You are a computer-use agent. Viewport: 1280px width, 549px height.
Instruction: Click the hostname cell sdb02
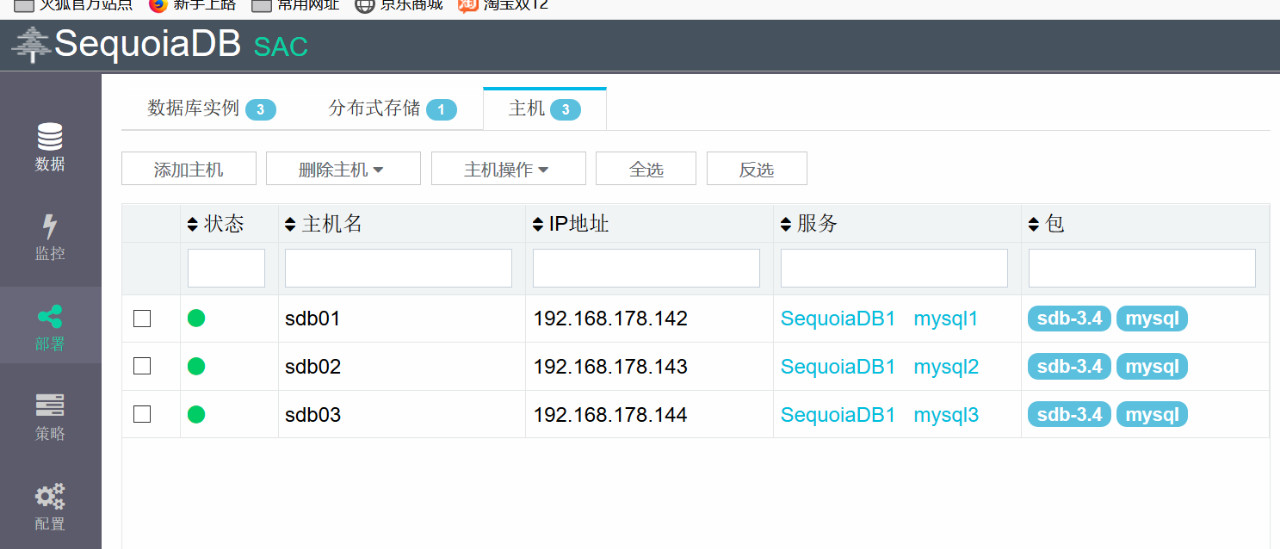[x=313, y=367]
